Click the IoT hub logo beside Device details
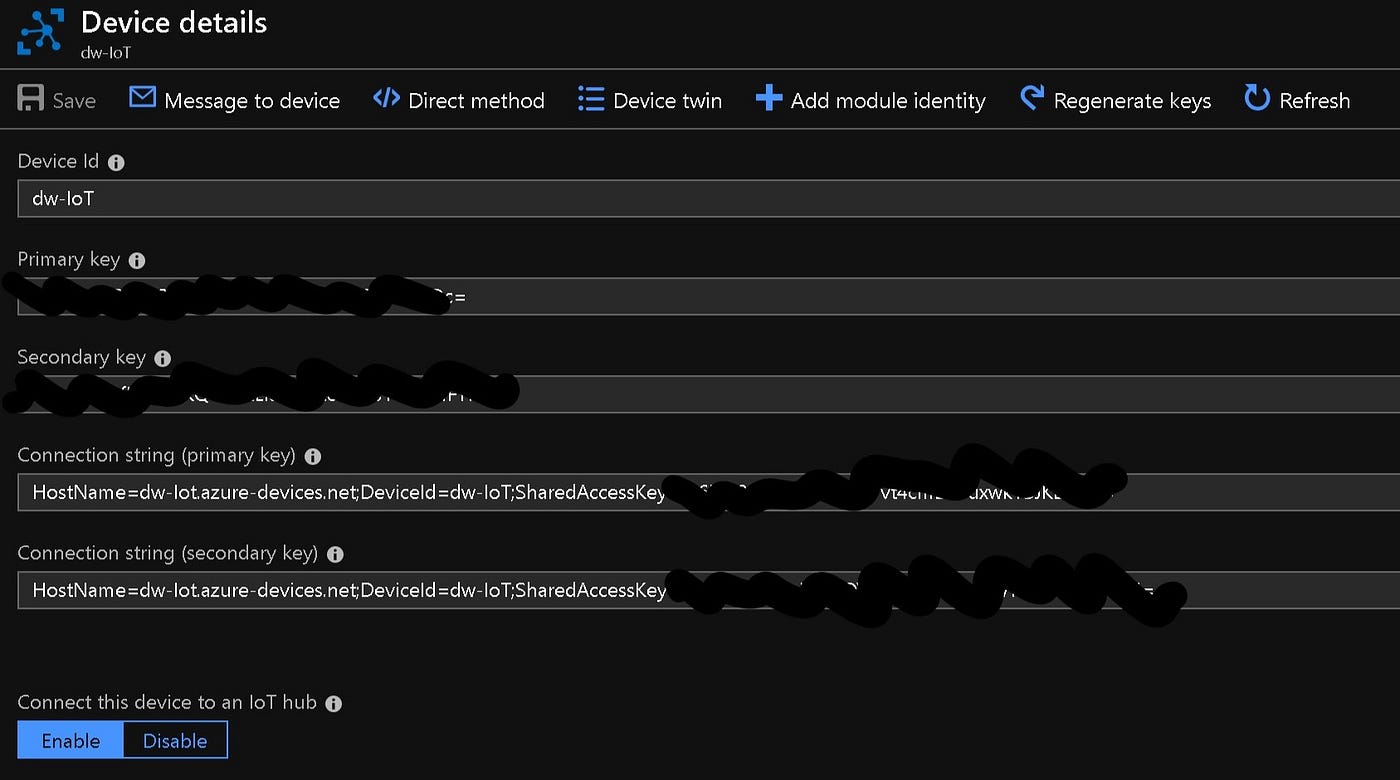Screen dimensions: 1400x780 coord(42,31)
